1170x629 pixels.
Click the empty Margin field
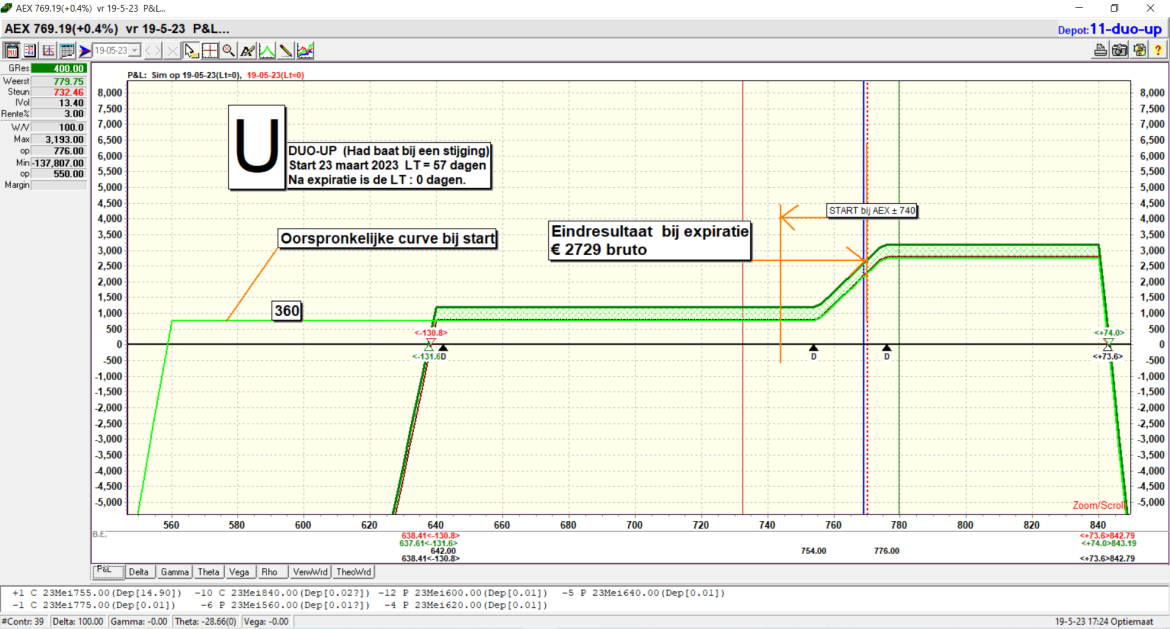coord(58,185)
